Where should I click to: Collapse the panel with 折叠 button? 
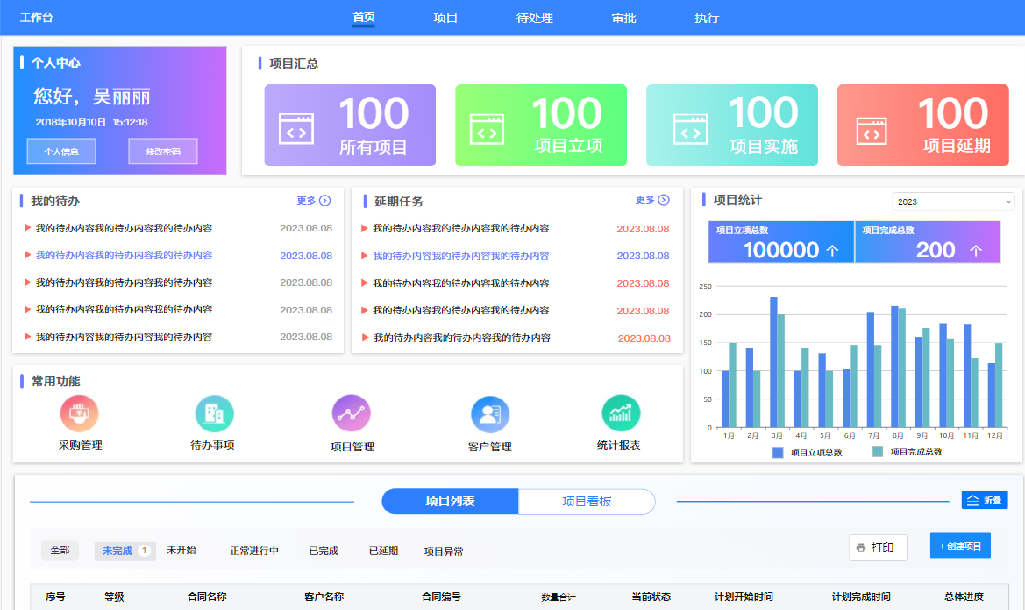tap(984, 500)
